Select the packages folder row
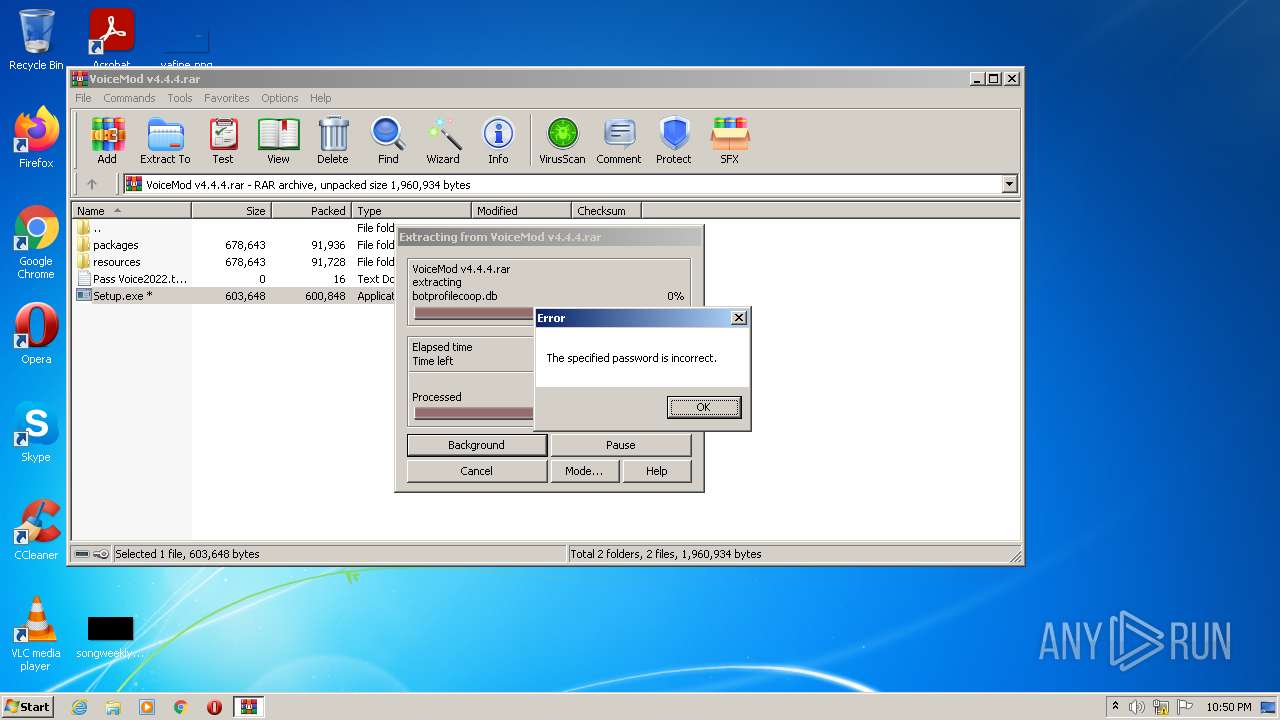Viewport: 1280px width, 720px height. tap(235, 245)
